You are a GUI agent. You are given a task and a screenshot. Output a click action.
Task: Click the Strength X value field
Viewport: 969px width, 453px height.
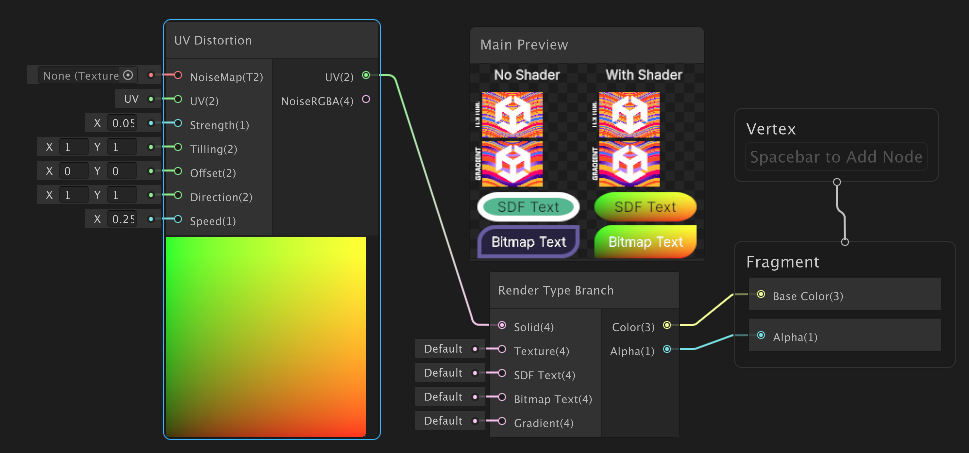coord(122,124)
